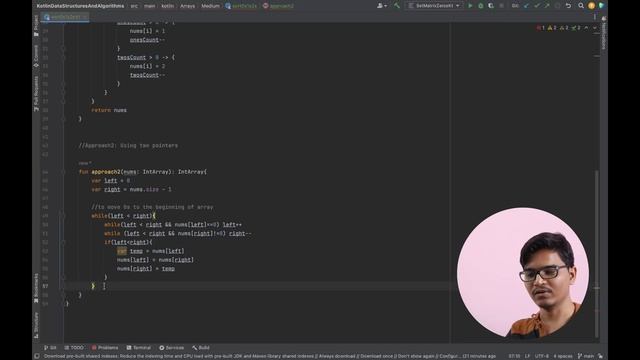Click the 'Always download' link in status bar
The image size is (640, 360).
tap(337, 356)
